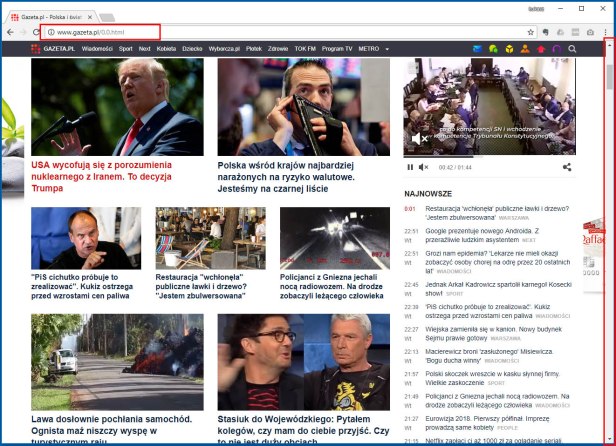Click the page scrollbar up arrow
Screen dimensions: 616x446
pos(610,45)
